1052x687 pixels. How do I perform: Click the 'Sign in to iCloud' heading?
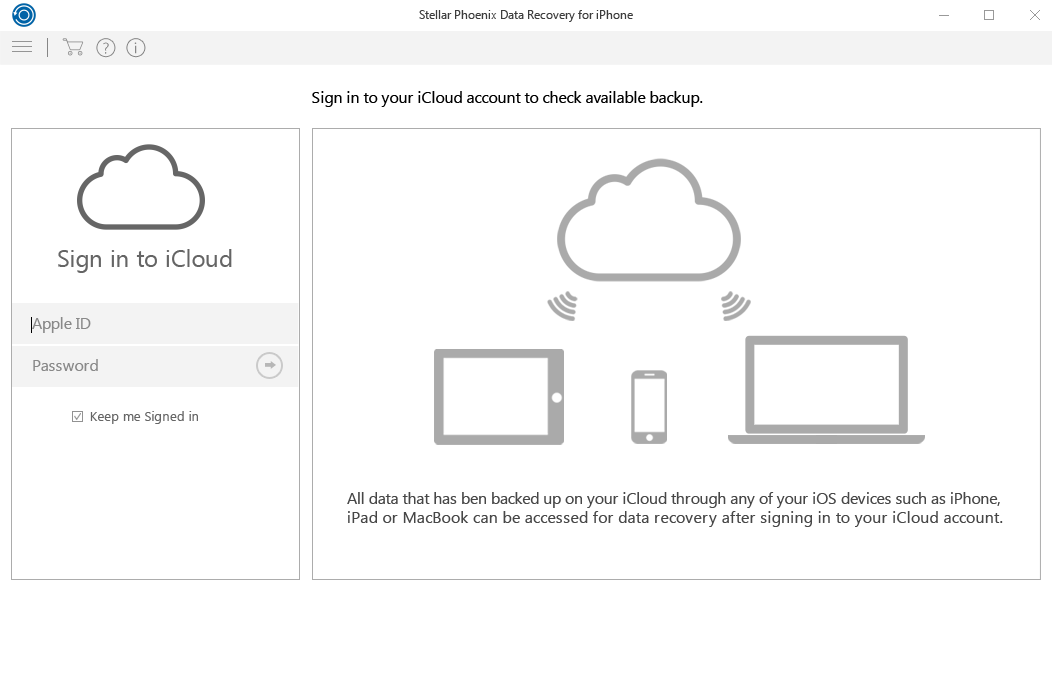tap(145, 259)
